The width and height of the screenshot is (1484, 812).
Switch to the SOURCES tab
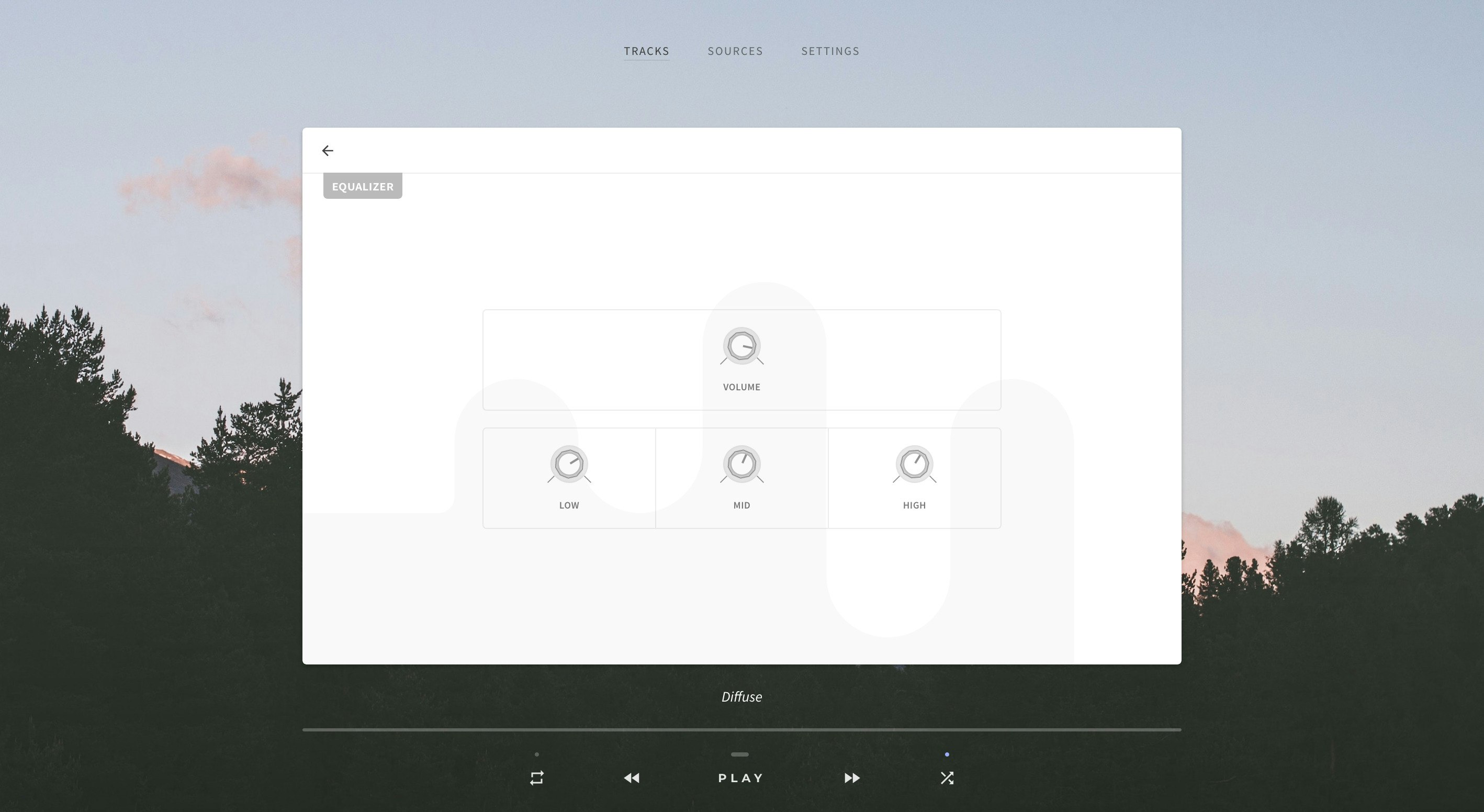735,51
